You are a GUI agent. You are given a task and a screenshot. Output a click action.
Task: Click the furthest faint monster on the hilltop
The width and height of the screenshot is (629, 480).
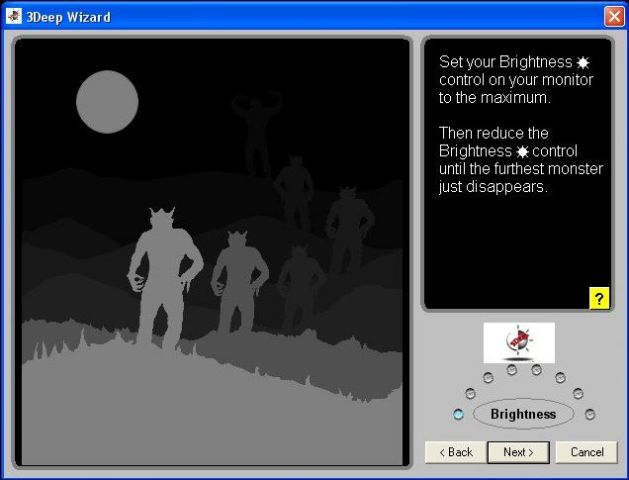[255, 130]
